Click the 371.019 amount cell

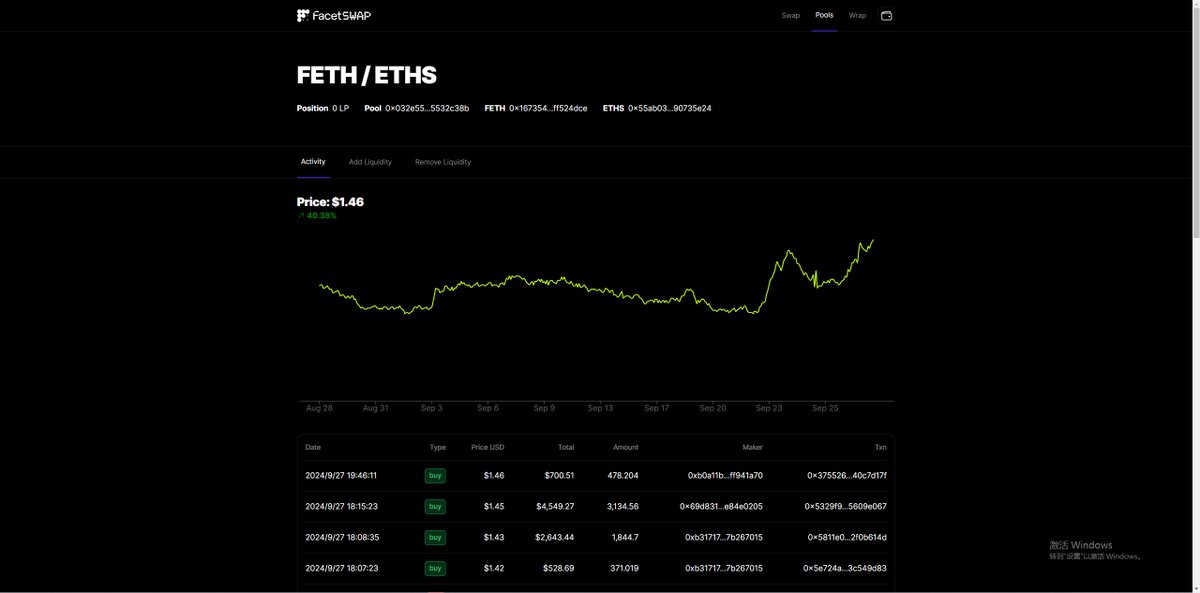pos(623,568)
